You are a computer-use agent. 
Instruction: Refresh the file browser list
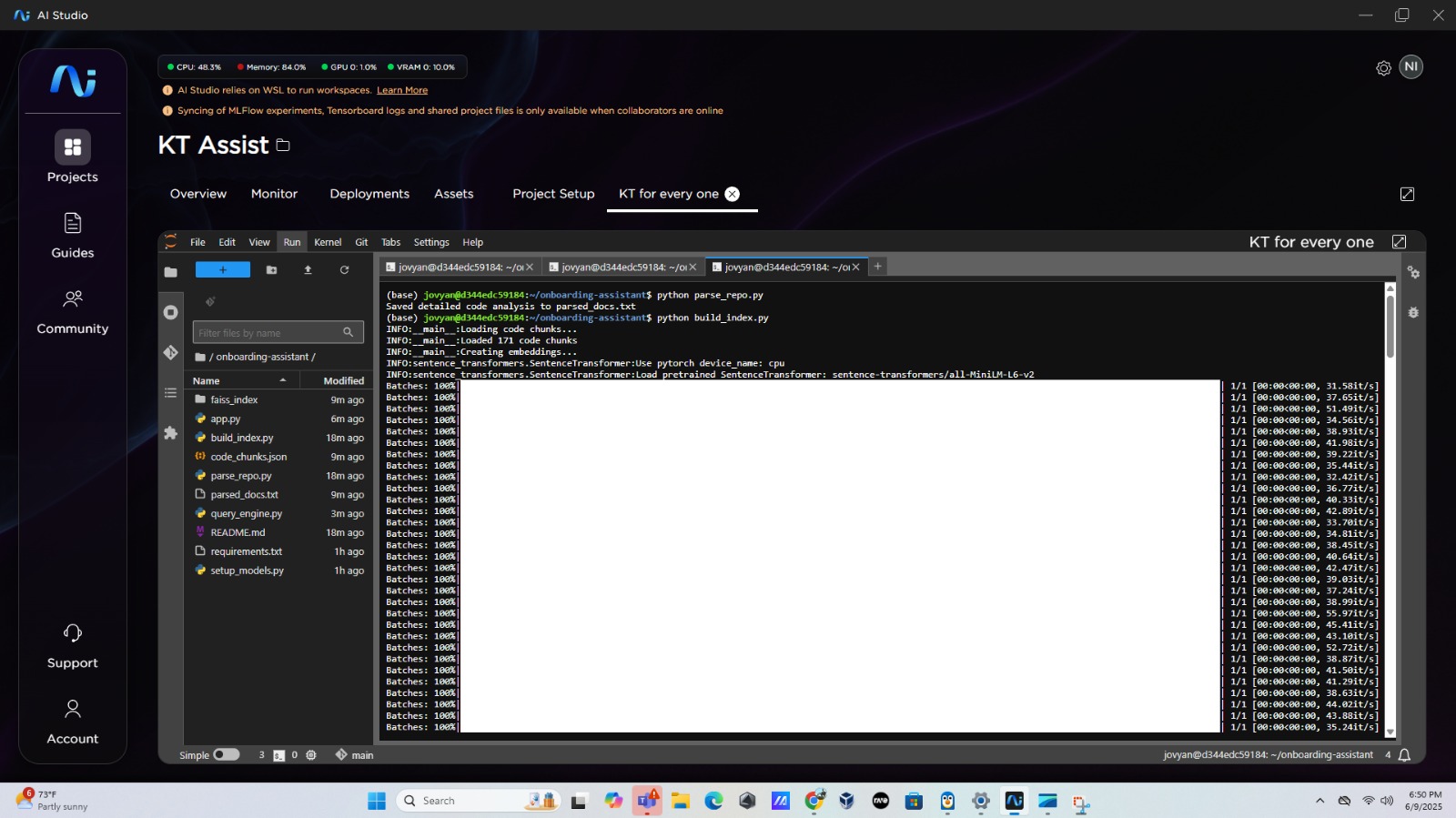pyautogui.click(x=344, y=269)
